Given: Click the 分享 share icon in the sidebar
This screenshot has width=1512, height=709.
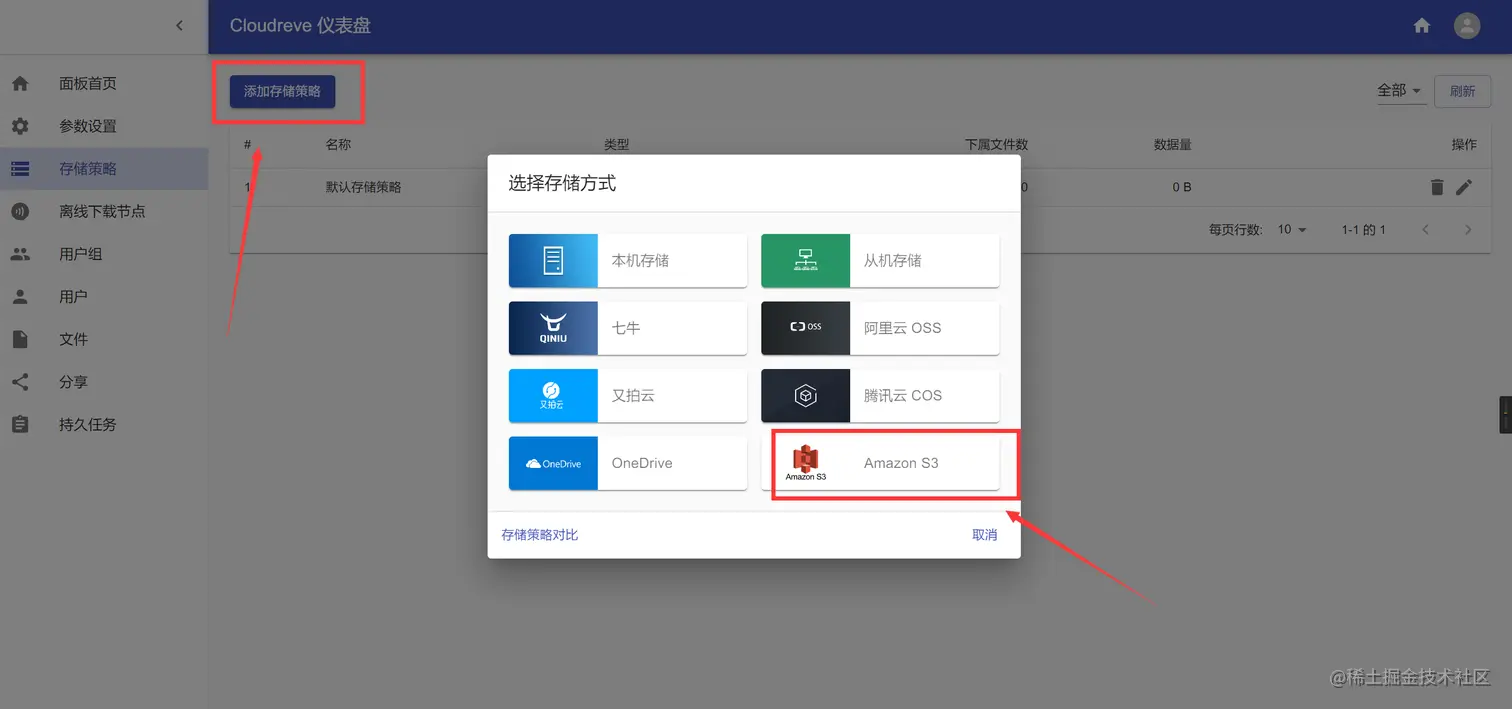Looking at the screenshot, I should 20,382.
